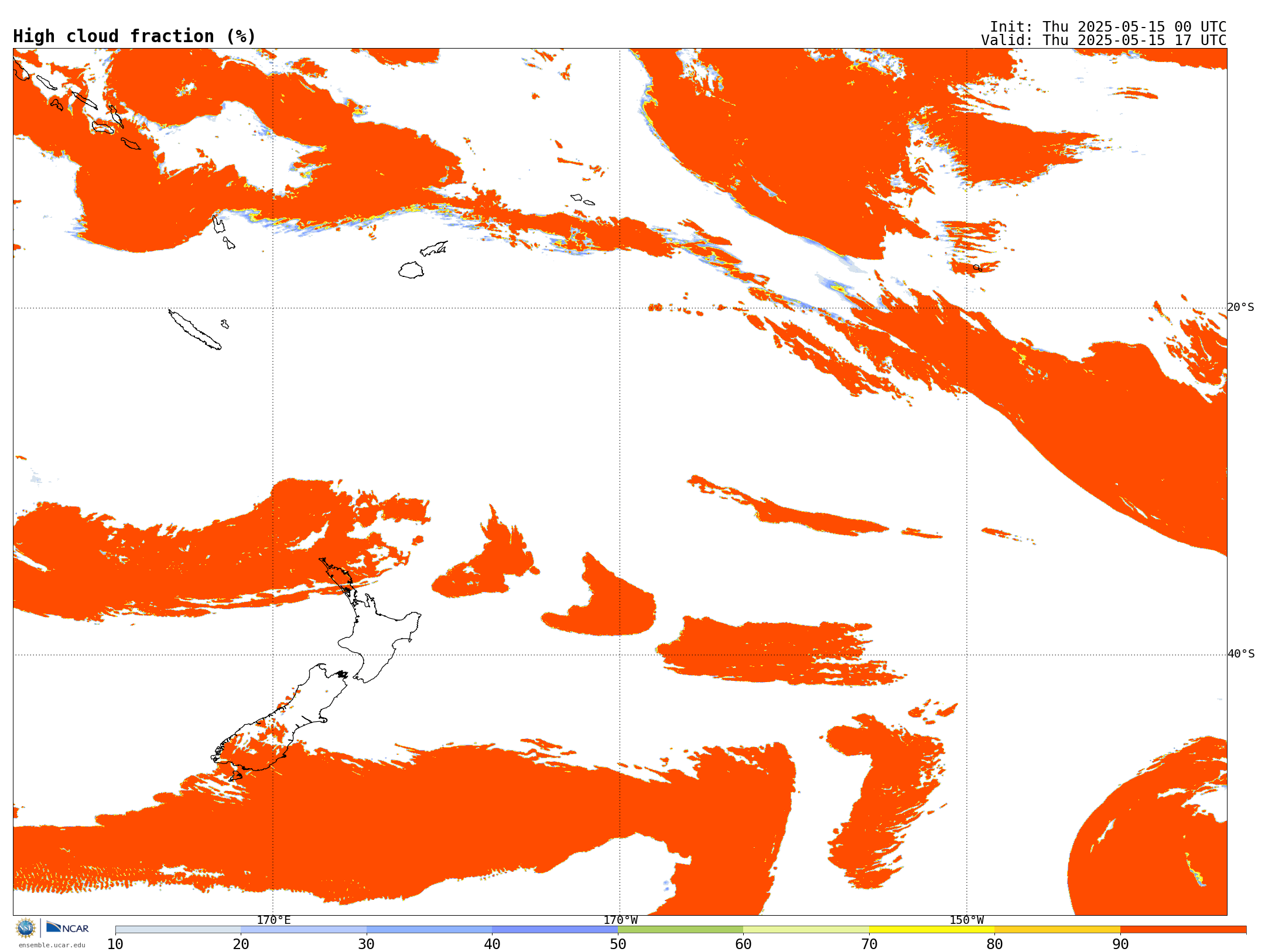The image size is (1265, 952).
Task: Click the colorbar tick label 40
Action: tap(492, 944)
